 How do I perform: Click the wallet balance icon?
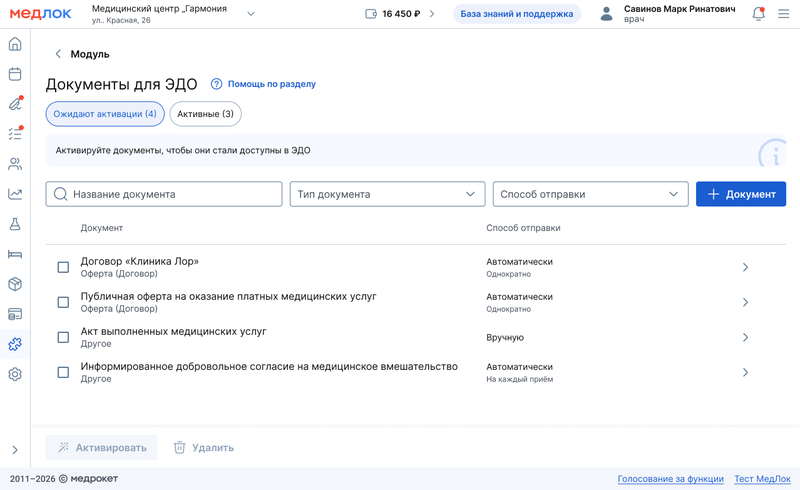click(x=371, y=14)
